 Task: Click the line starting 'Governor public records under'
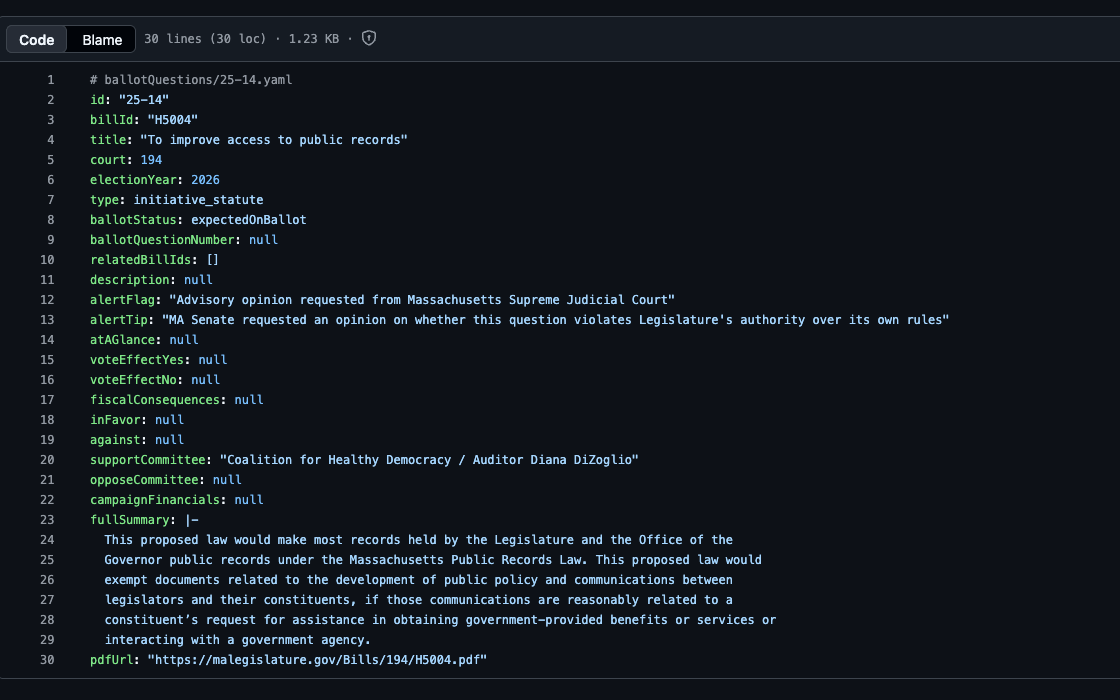(433, 560)
